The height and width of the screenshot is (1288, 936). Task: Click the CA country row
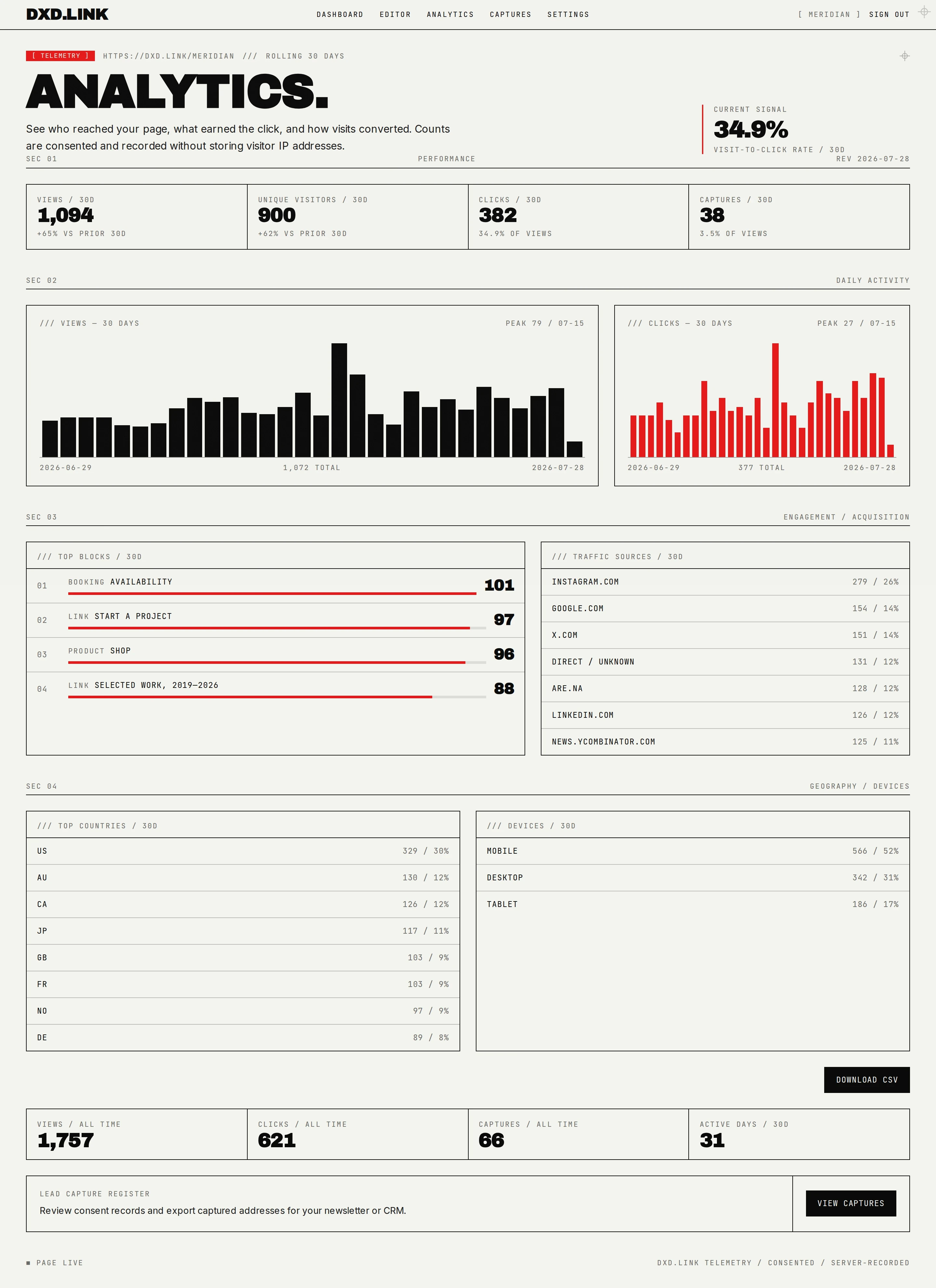click(x=243, y=905)
